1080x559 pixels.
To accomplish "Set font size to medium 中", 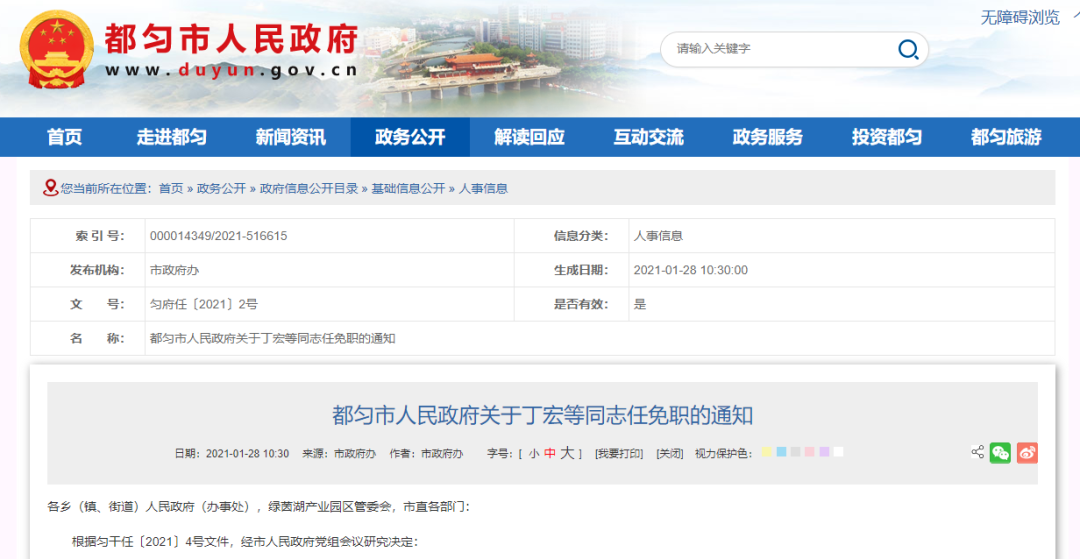I will click(x=550, y=453).
